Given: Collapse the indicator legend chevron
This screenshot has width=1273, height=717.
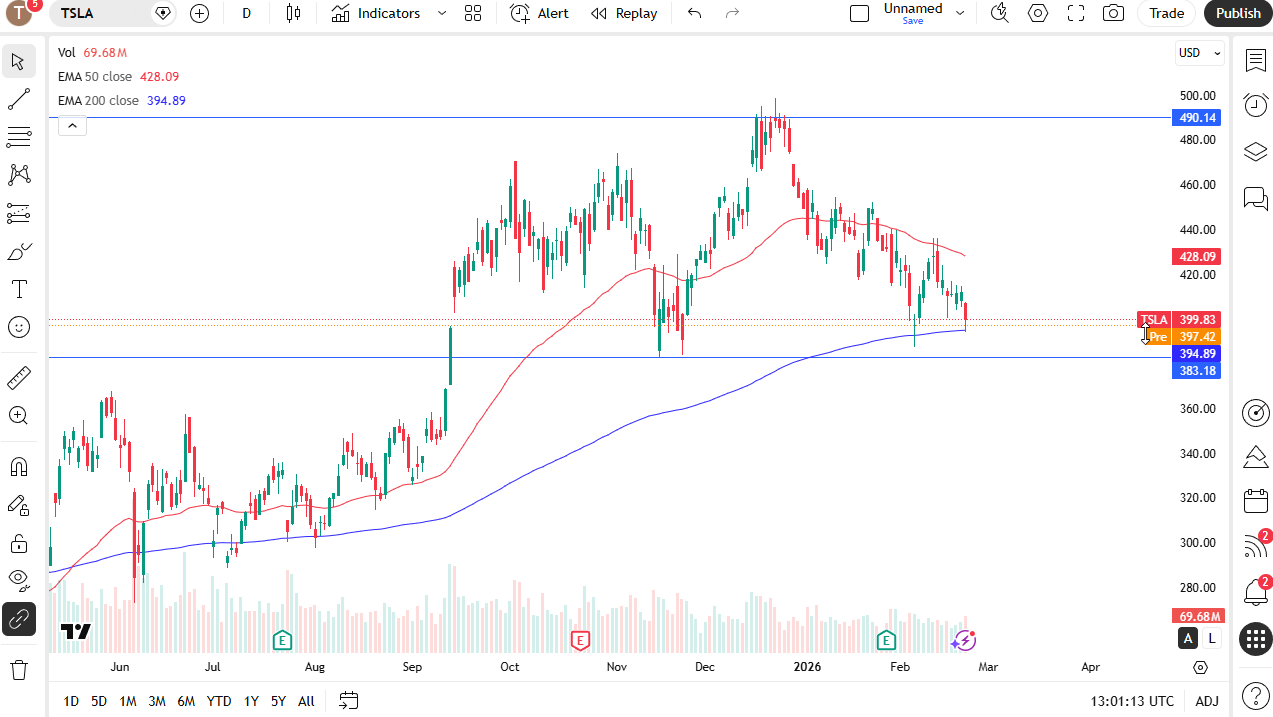Looking at the screenshot, I should 72,126.
